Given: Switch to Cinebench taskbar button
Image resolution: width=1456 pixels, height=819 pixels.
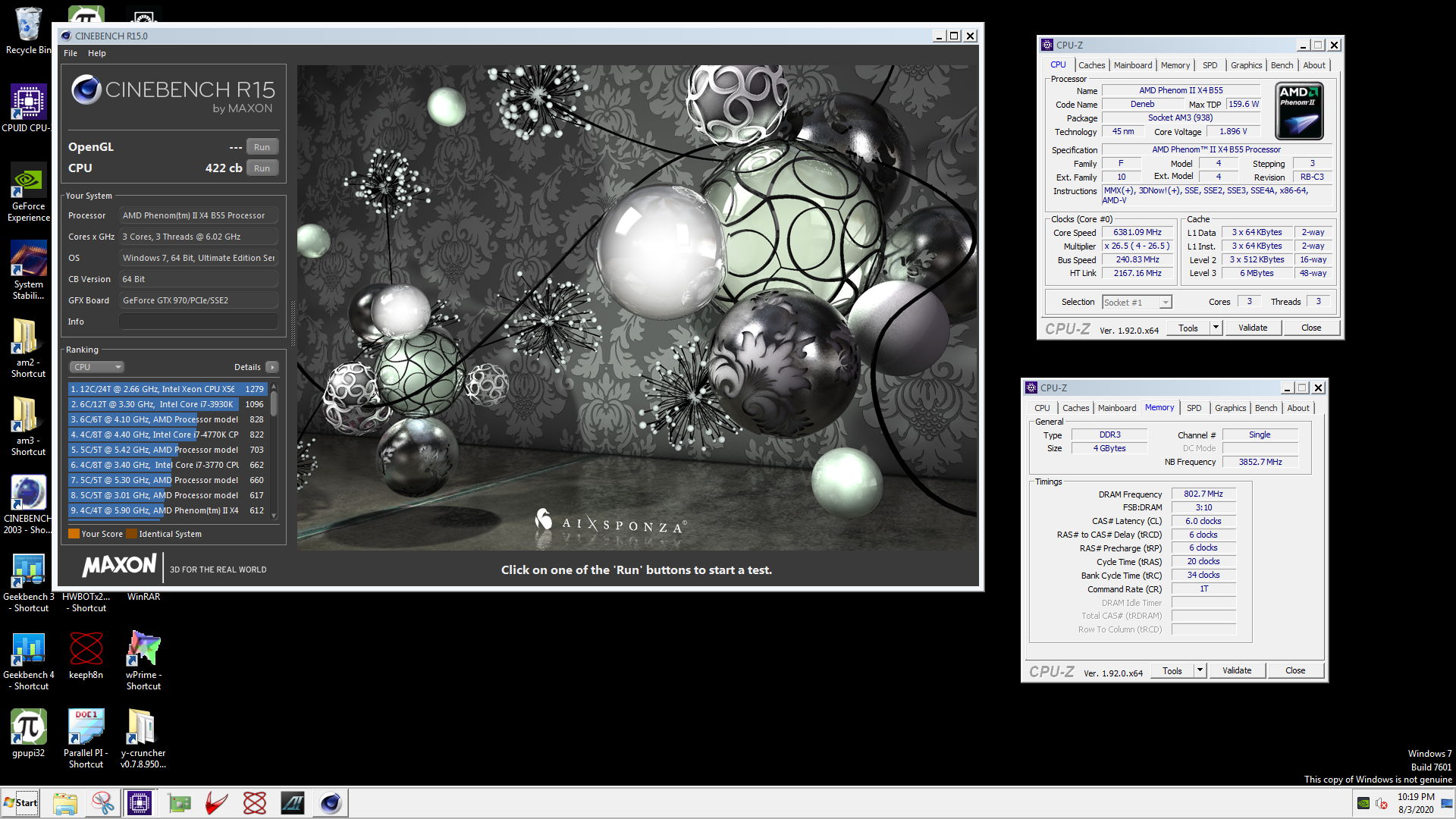Looking at the screenshot, I should tap(331, 803).
